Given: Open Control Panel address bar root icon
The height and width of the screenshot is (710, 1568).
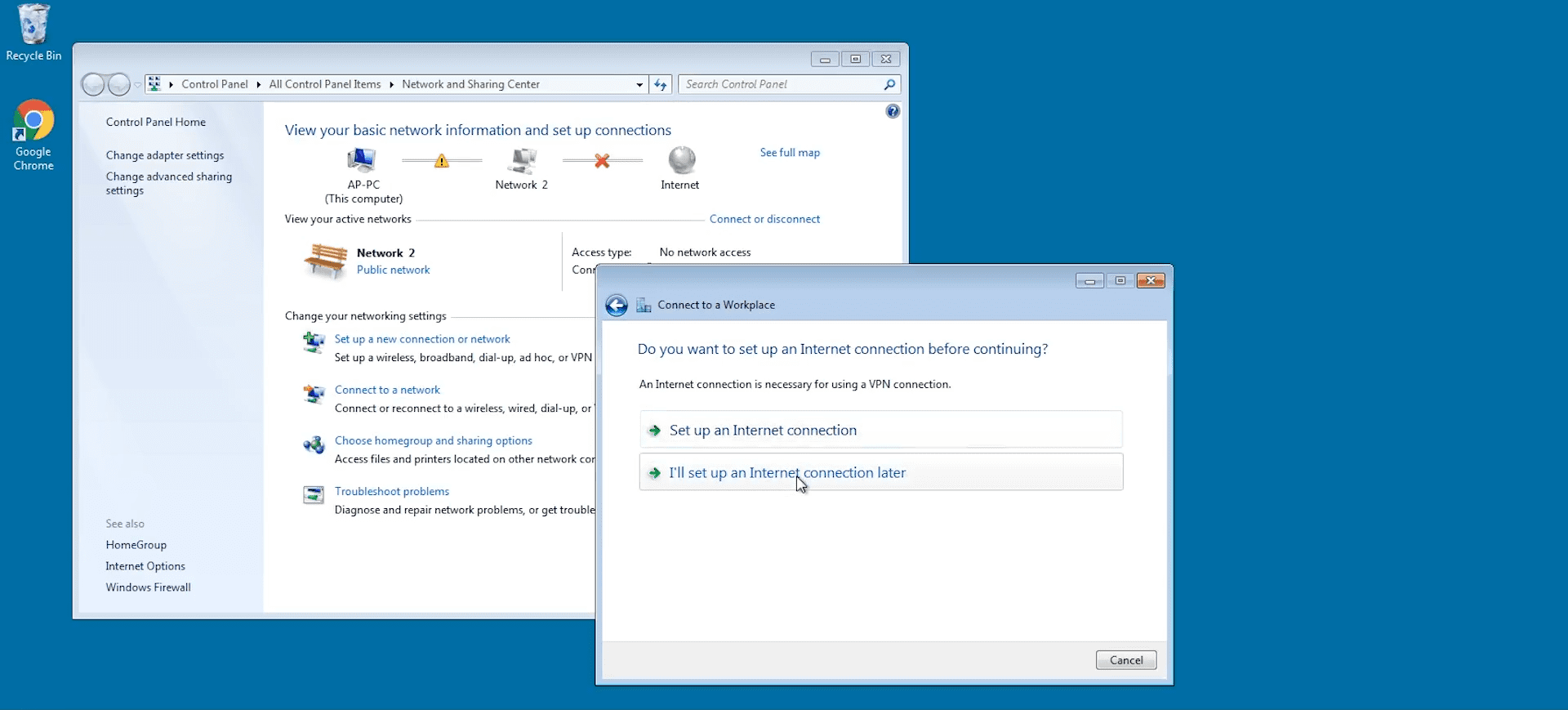Looking at the screenshot, I should 154,84.
